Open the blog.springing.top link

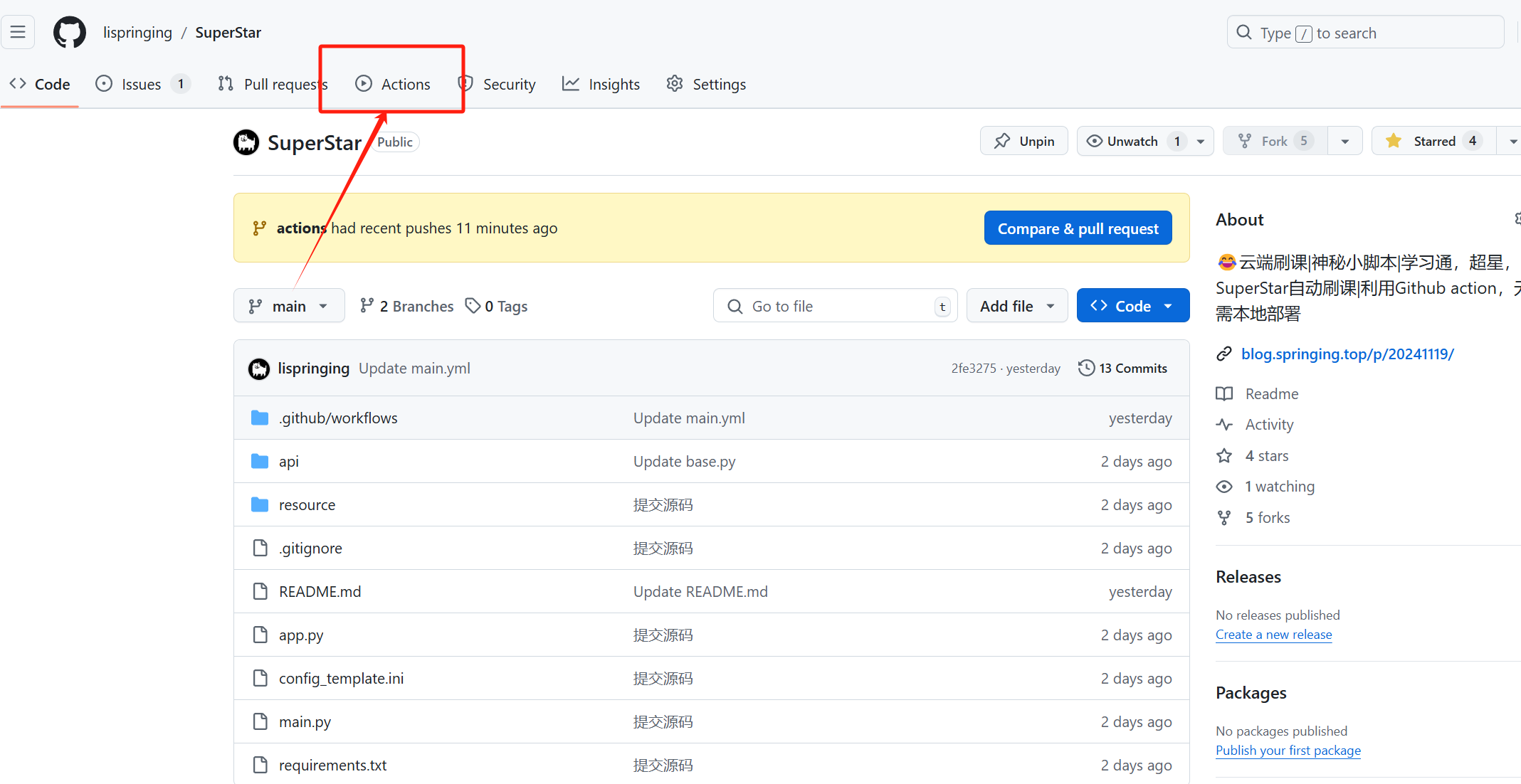click(x=1347, y=354)
